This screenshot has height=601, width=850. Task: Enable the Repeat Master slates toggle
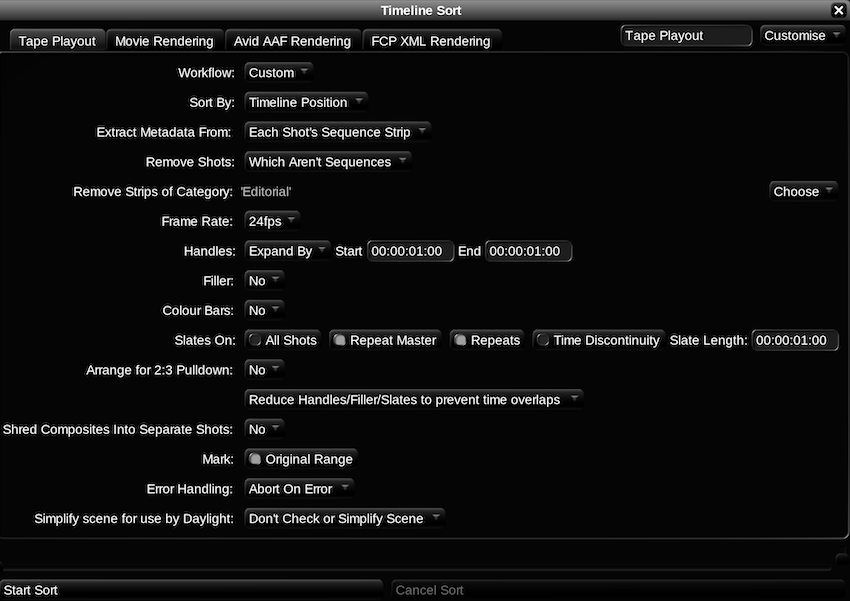click(385, 340)
